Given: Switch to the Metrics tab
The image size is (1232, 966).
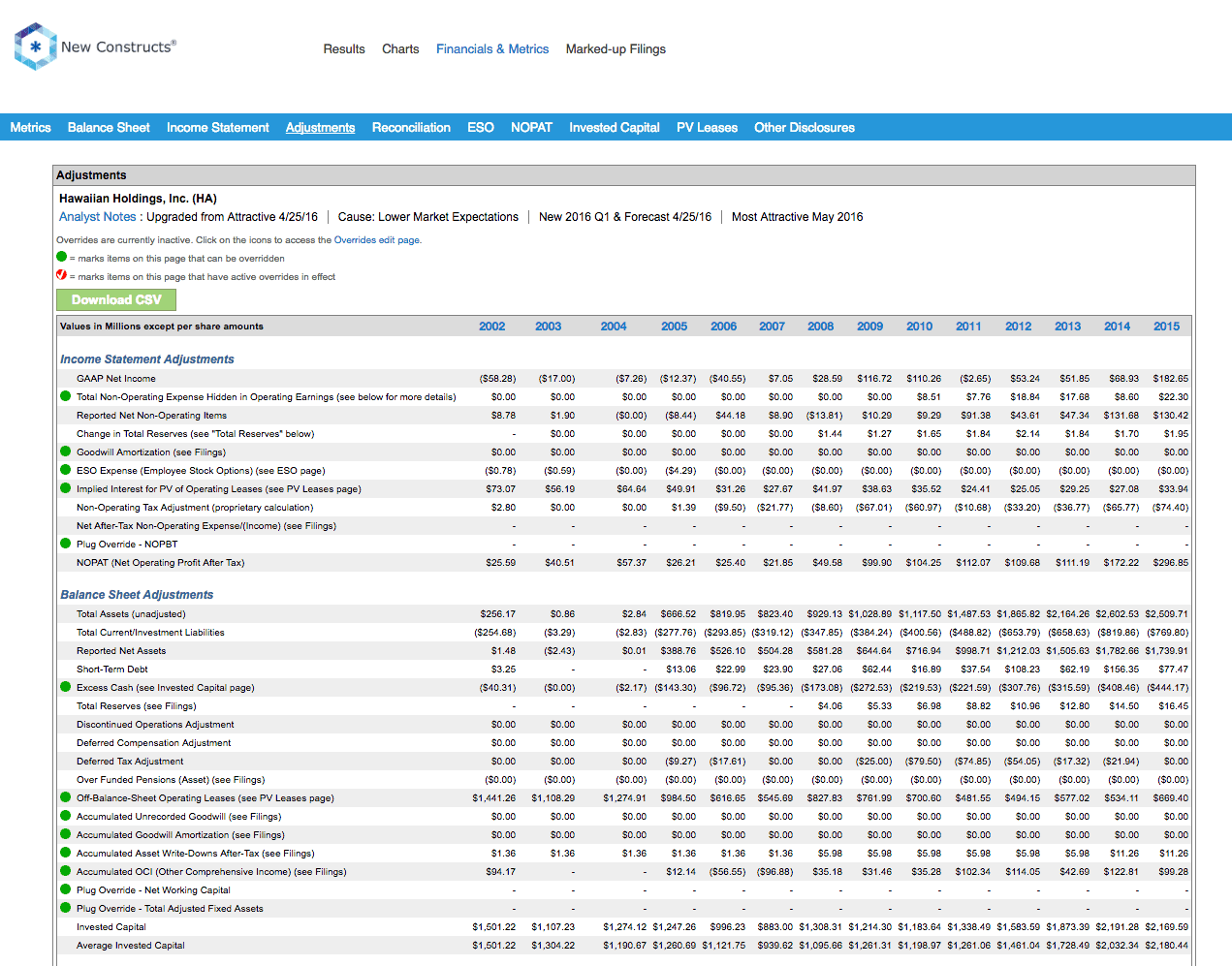Looking at the screenshot, I should click(30, 128).
